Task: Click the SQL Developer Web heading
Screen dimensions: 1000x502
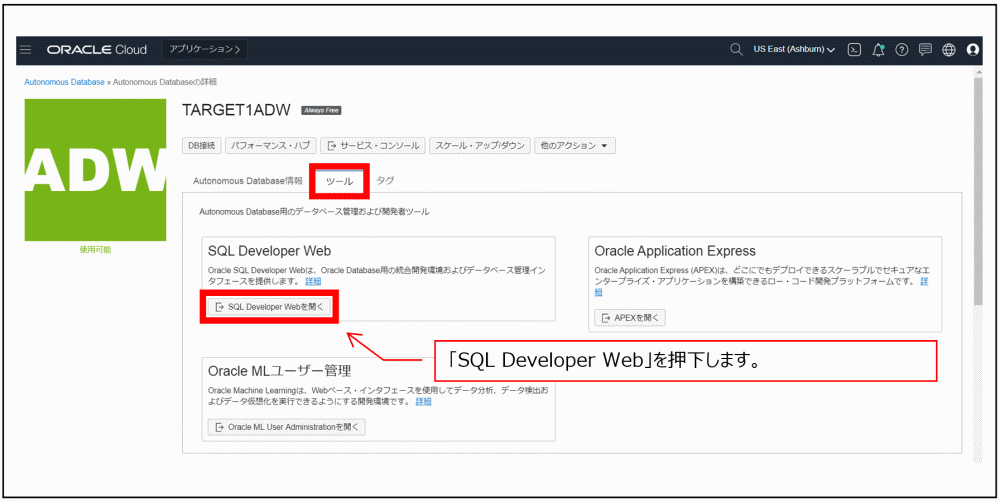Action: coord(269,250)
